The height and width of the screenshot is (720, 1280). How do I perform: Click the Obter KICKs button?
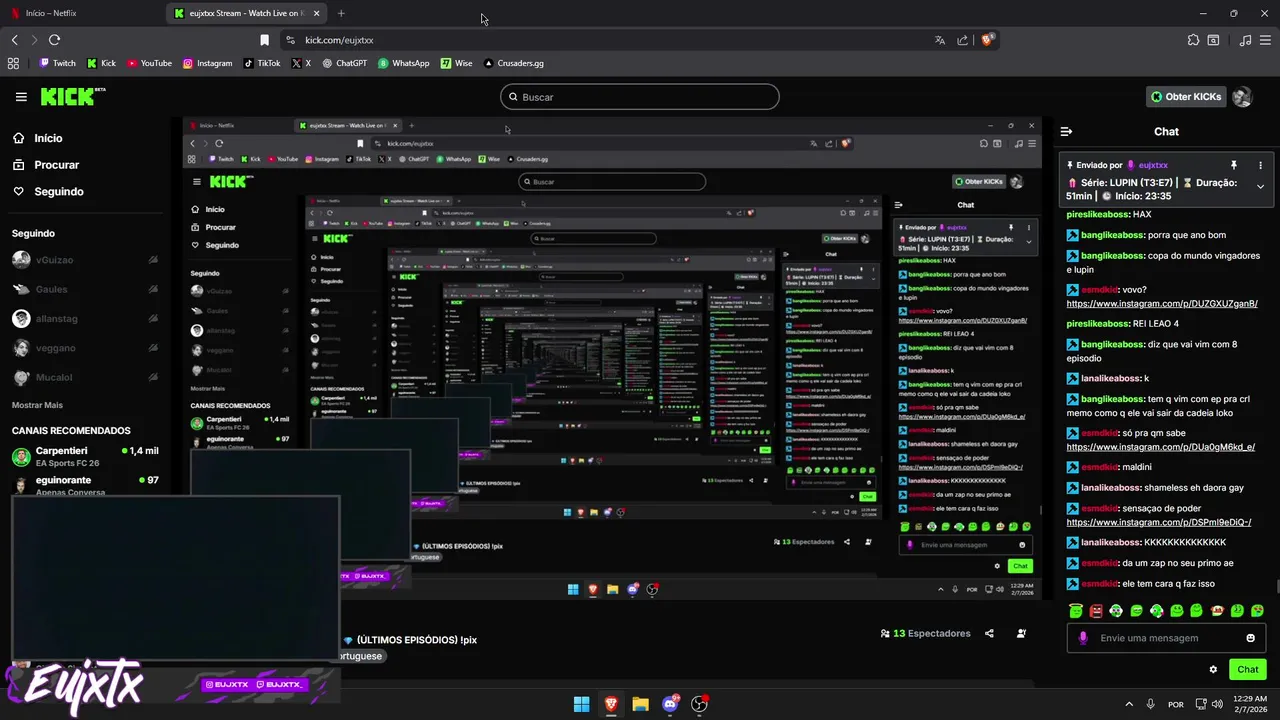1186,97
